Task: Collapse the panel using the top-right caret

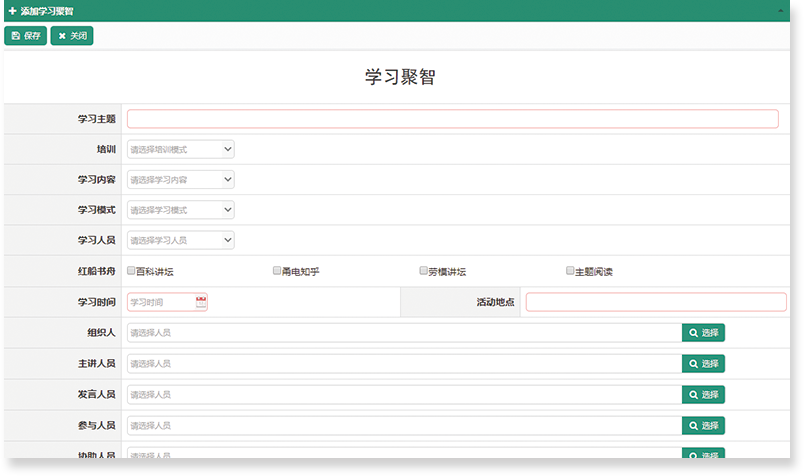Action: 780,11
